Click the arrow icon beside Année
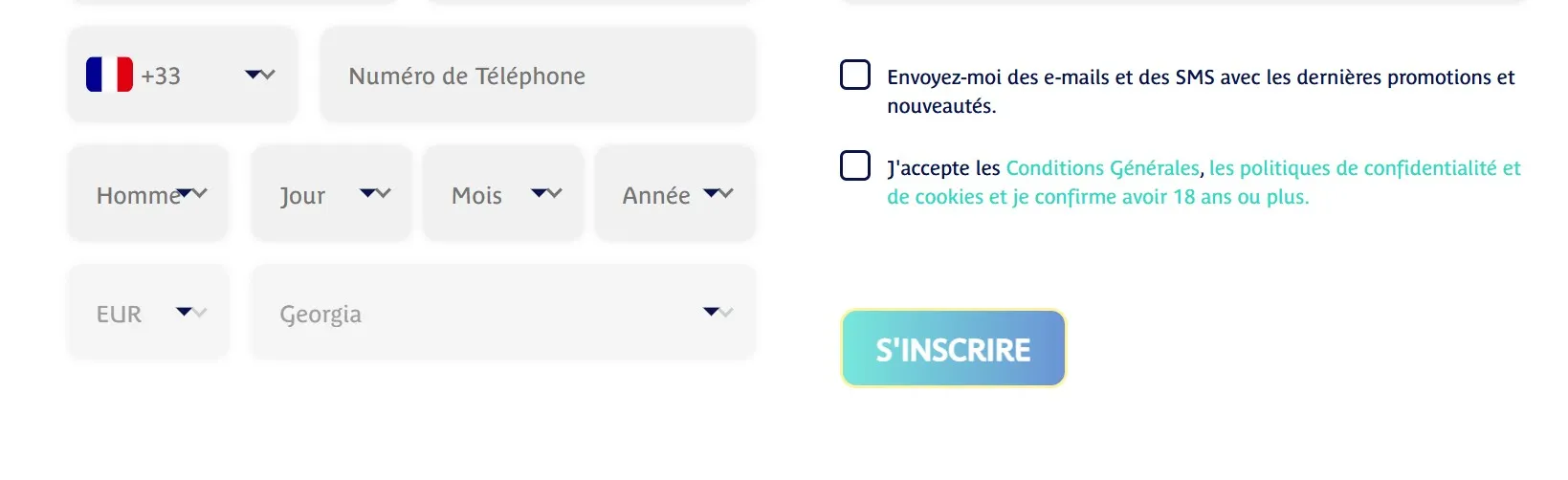 tap(718, 193)
